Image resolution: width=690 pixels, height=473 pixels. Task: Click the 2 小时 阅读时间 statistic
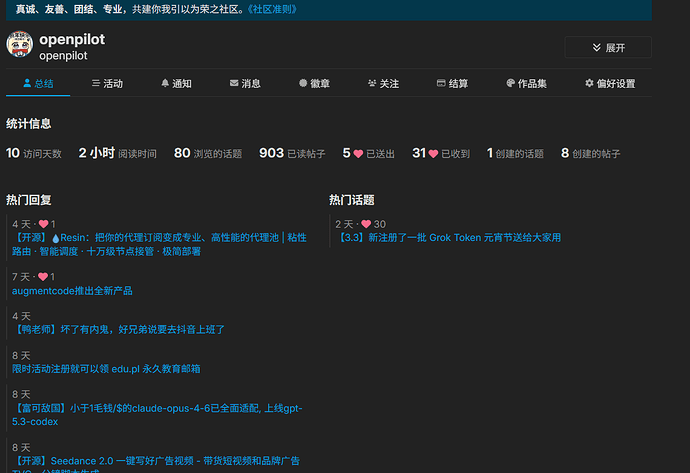click(x=117, y=153)
